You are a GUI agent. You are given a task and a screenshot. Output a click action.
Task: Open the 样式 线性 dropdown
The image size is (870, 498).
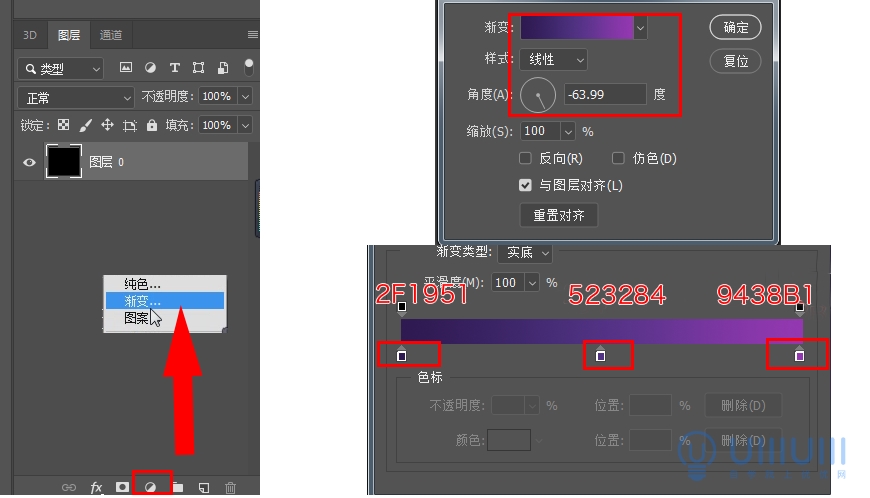coord(553,60)
